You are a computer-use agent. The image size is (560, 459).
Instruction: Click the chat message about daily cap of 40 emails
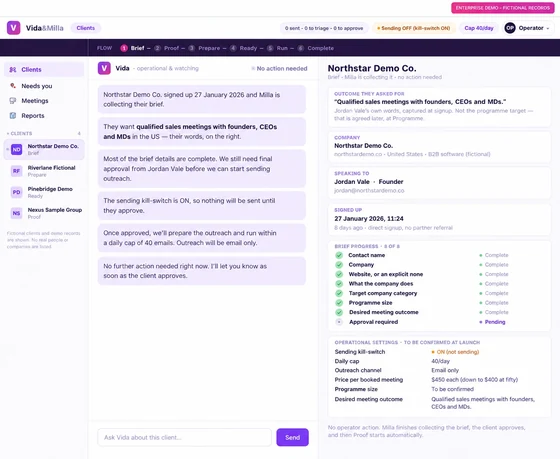click(x=202, y=238)
